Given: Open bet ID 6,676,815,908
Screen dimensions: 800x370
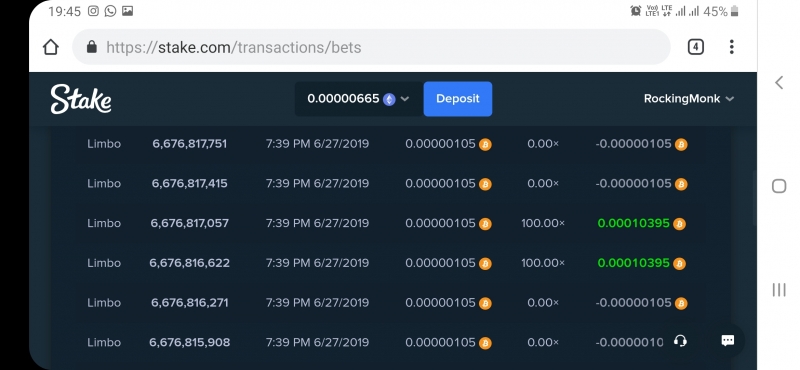Looking at the screenshot, I should (189, 342).
